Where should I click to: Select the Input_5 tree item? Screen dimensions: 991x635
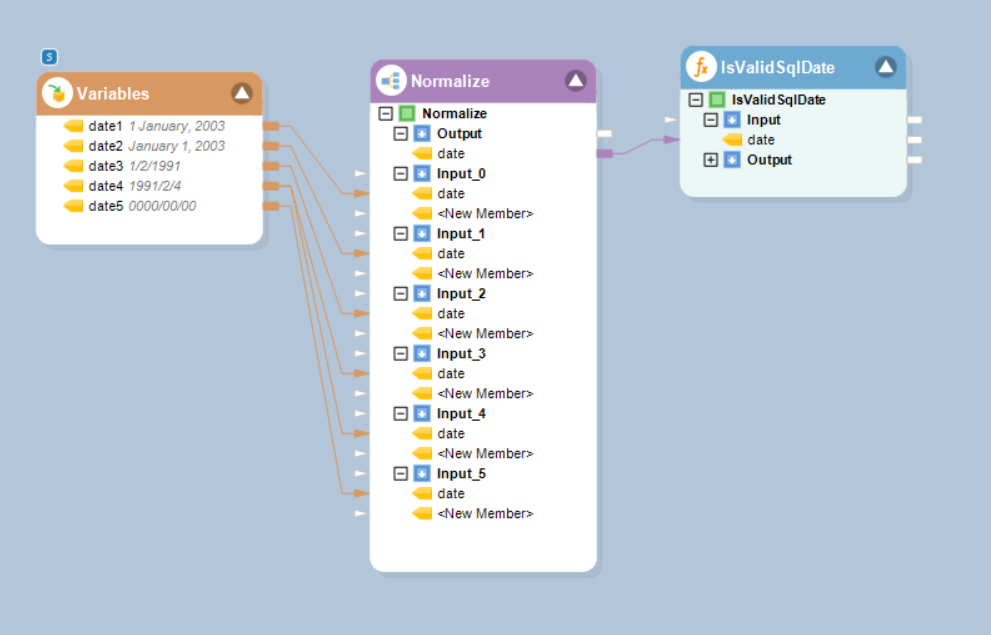coord(461,474)
